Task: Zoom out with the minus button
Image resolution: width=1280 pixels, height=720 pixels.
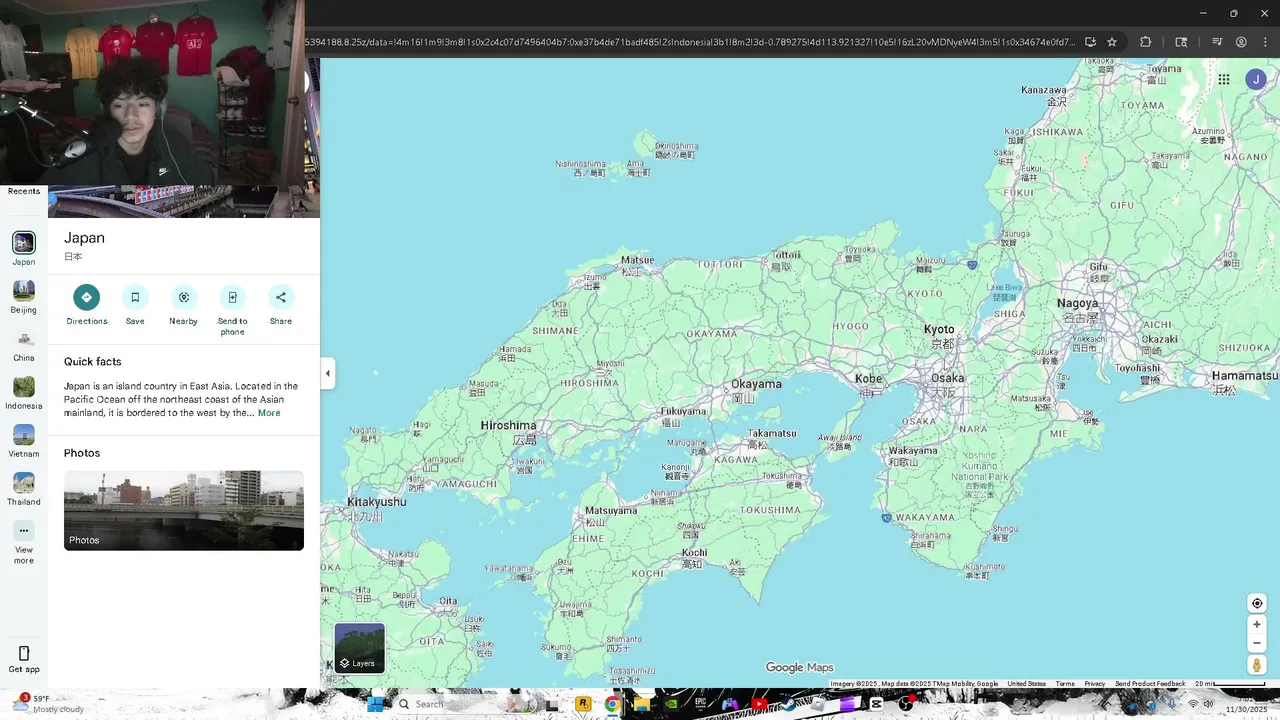Action: point(1257,643)
